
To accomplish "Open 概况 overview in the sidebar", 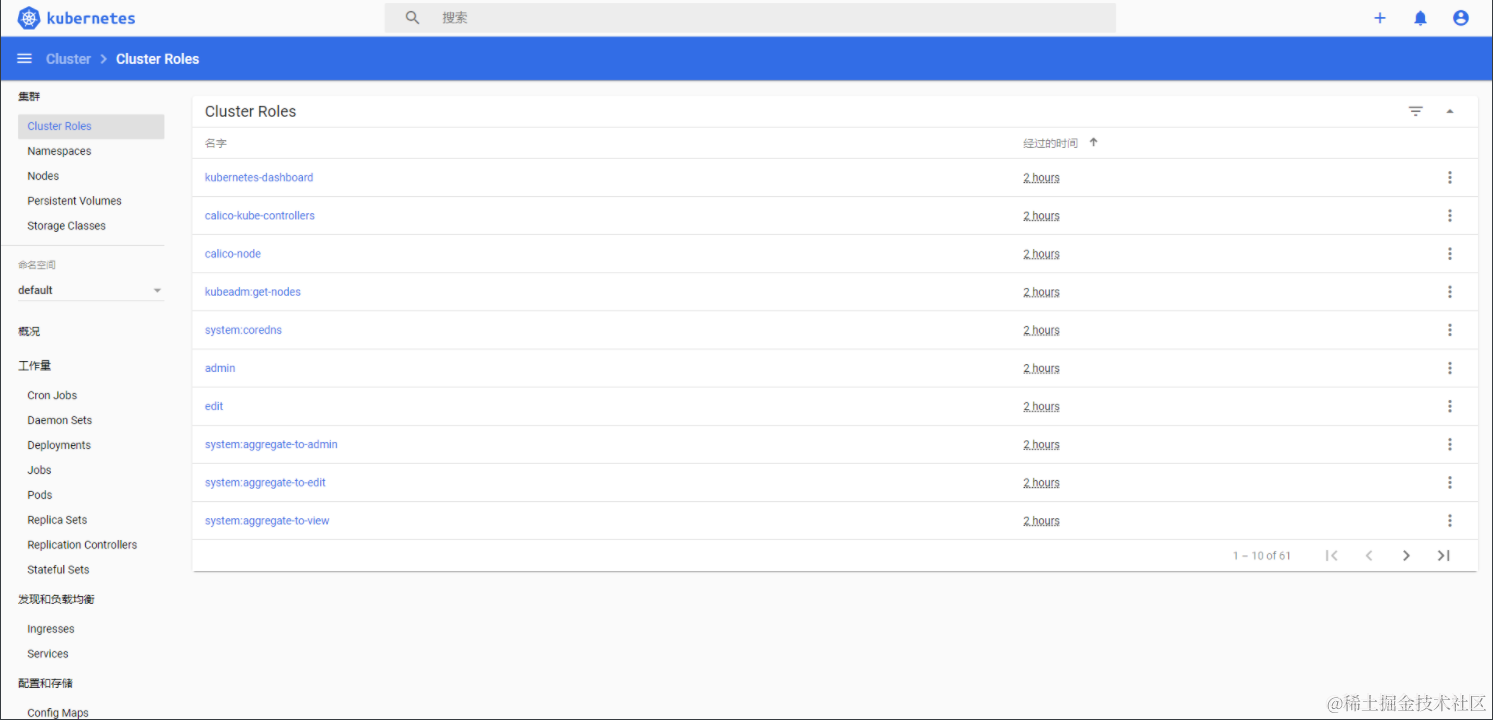I will (x=29, y=331).
